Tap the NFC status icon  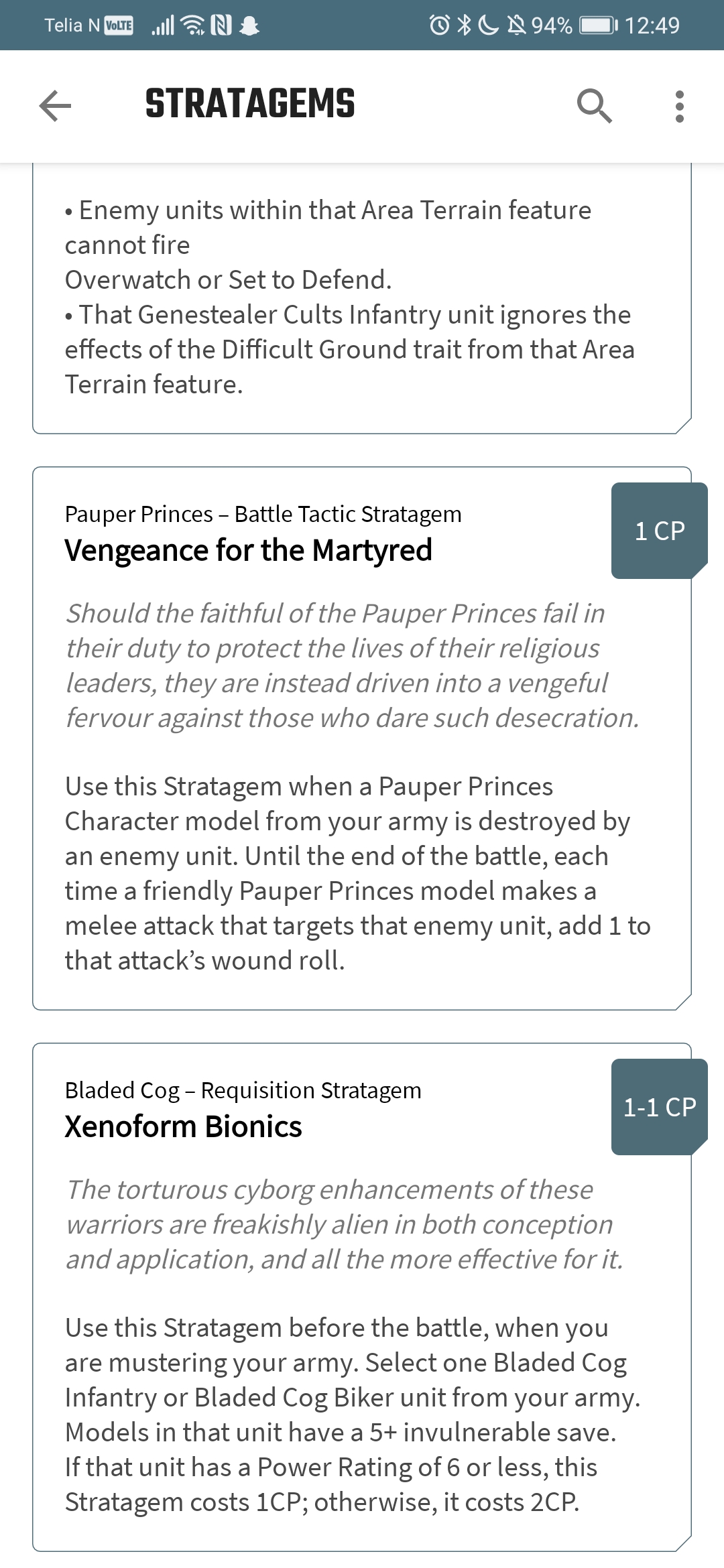[x=221, y=25]
